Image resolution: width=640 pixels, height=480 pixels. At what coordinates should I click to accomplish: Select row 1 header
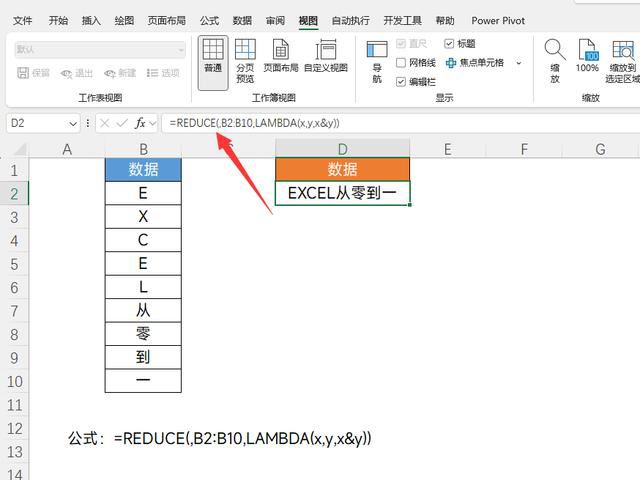14,170
